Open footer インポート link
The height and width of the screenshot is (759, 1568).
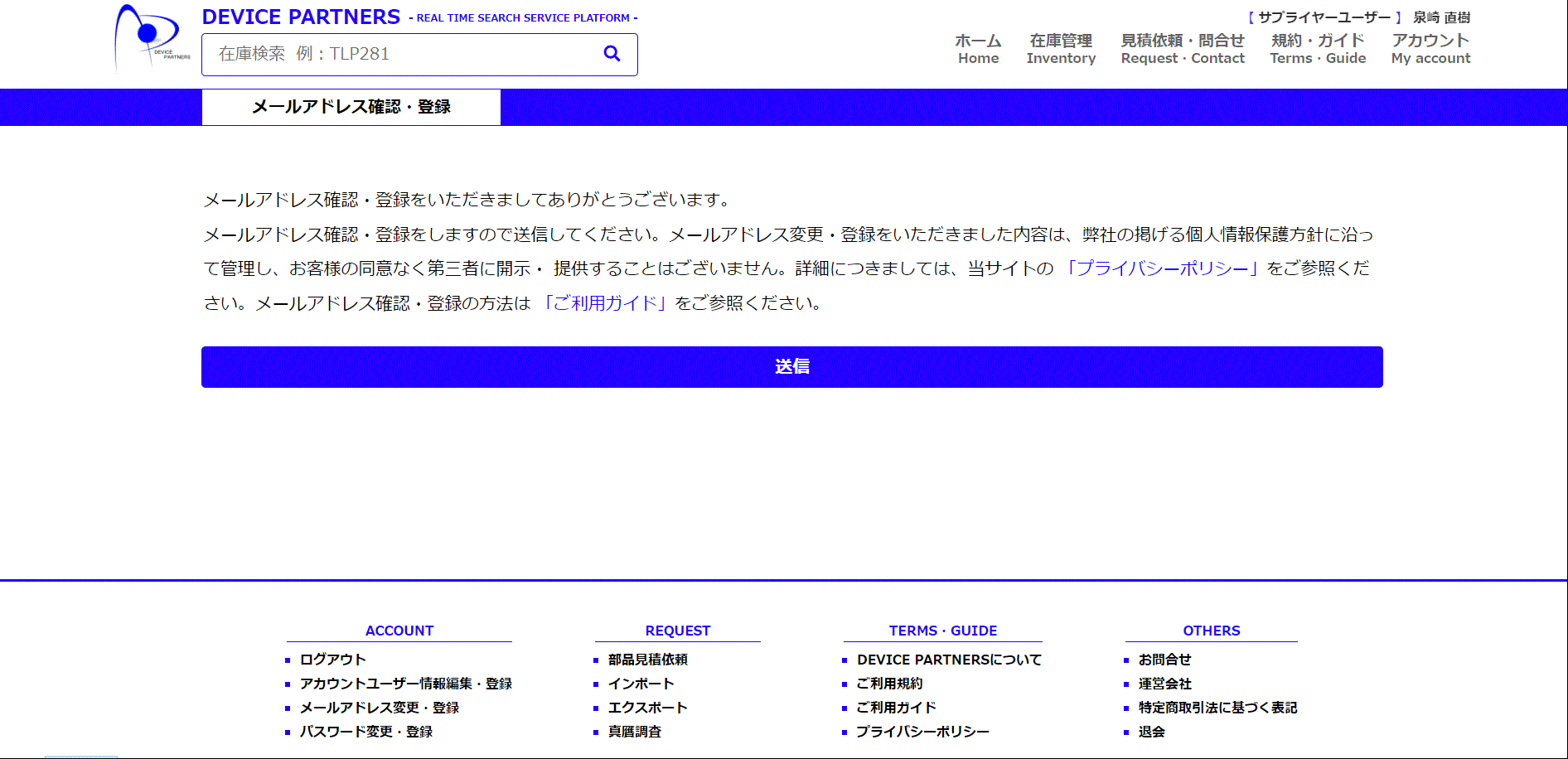click(x=641, y=684)
